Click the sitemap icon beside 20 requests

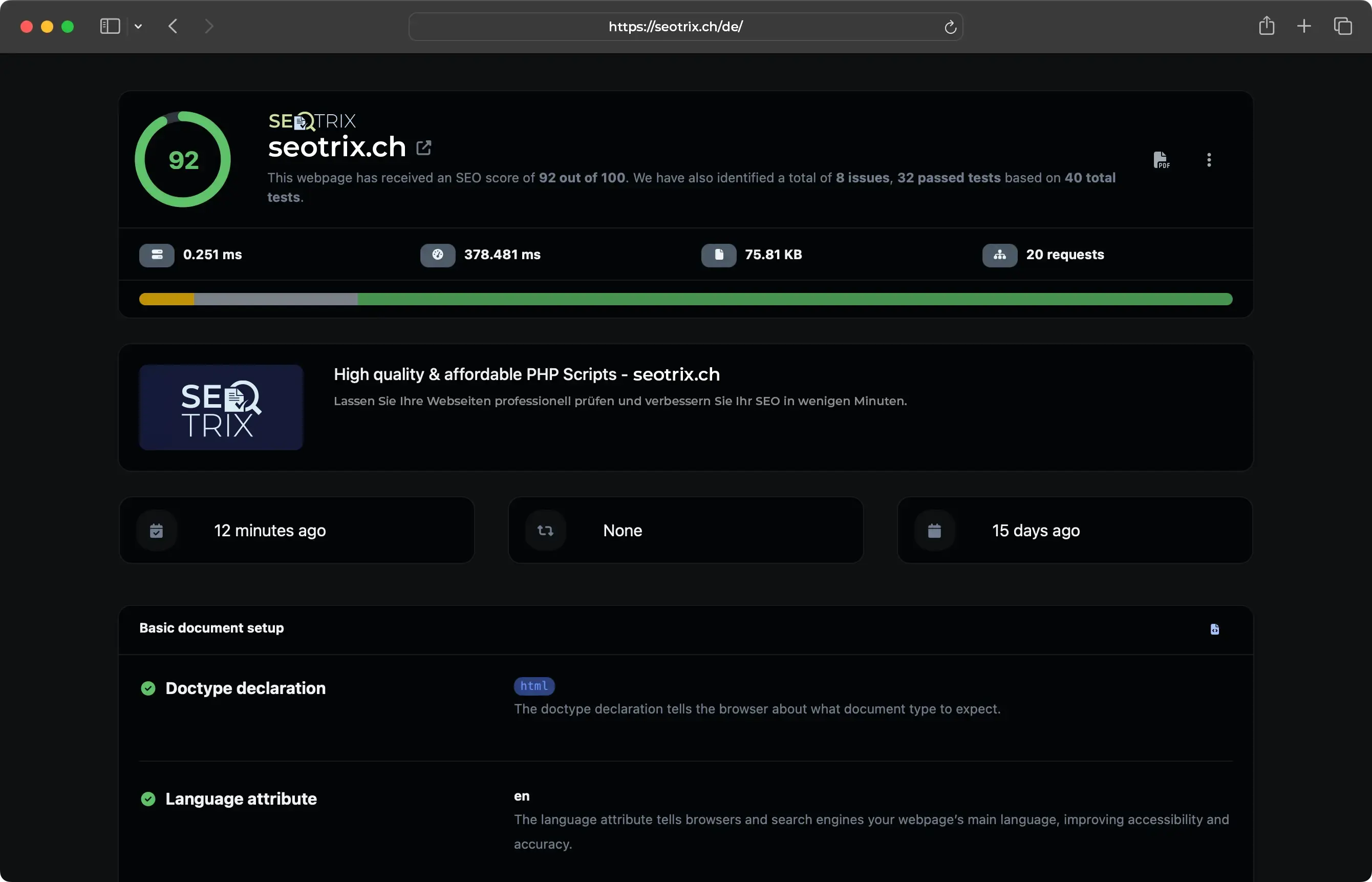point(1000,256)
